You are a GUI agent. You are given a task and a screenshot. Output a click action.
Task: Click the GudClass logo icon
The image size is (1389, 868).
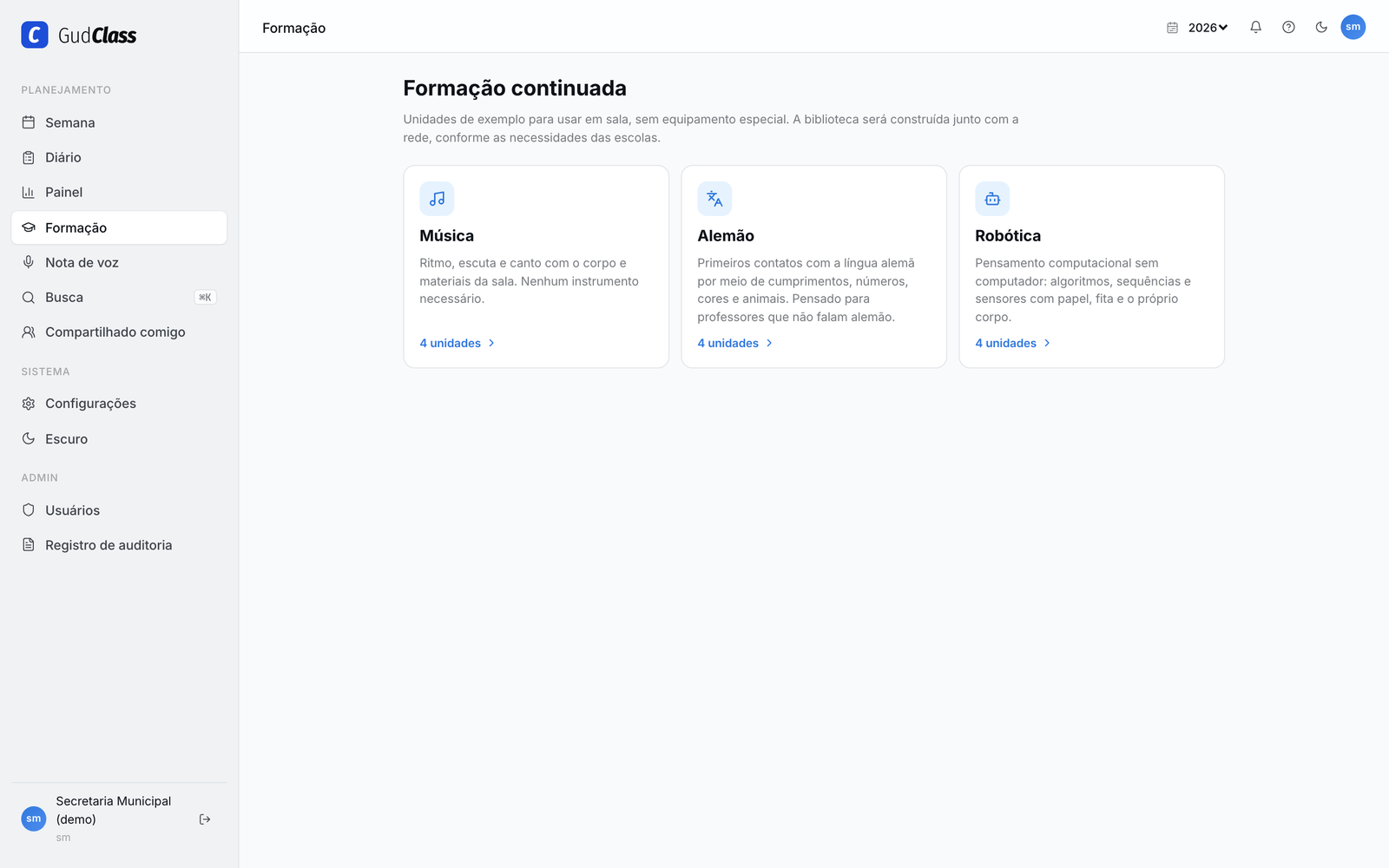coord(35,35)
